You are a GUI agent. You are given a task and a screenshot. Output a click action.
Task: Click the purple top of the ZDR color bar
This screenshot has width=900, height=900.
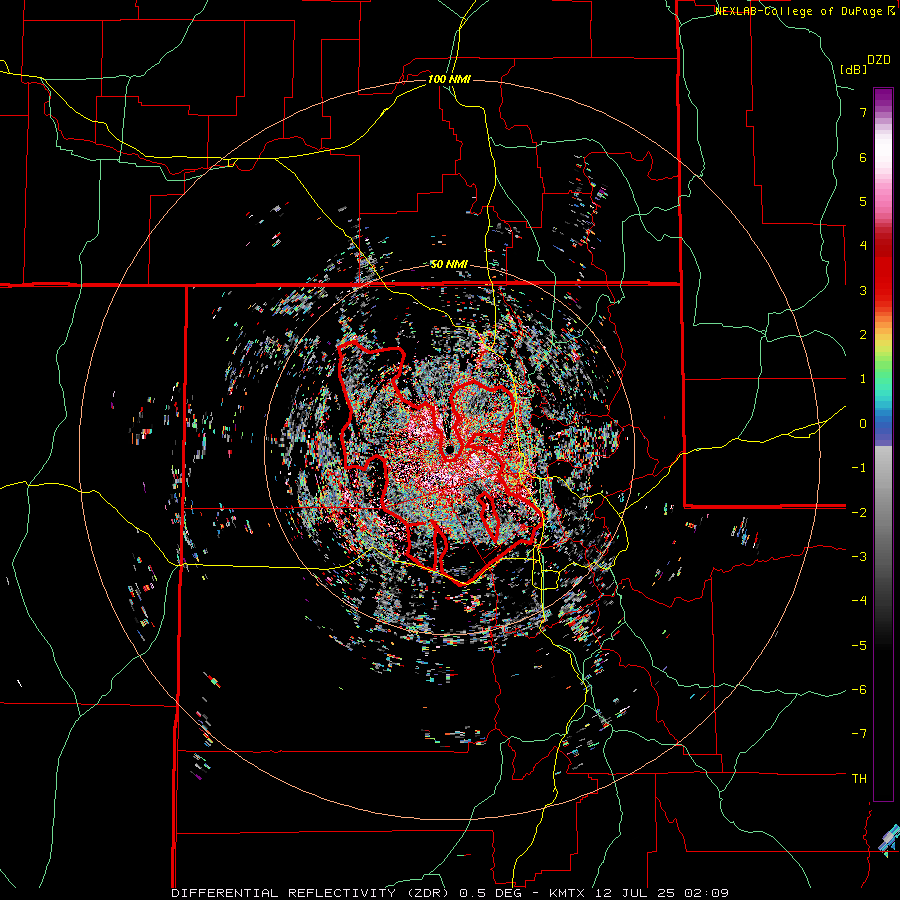pyautogui.click(x=883, y=98)
